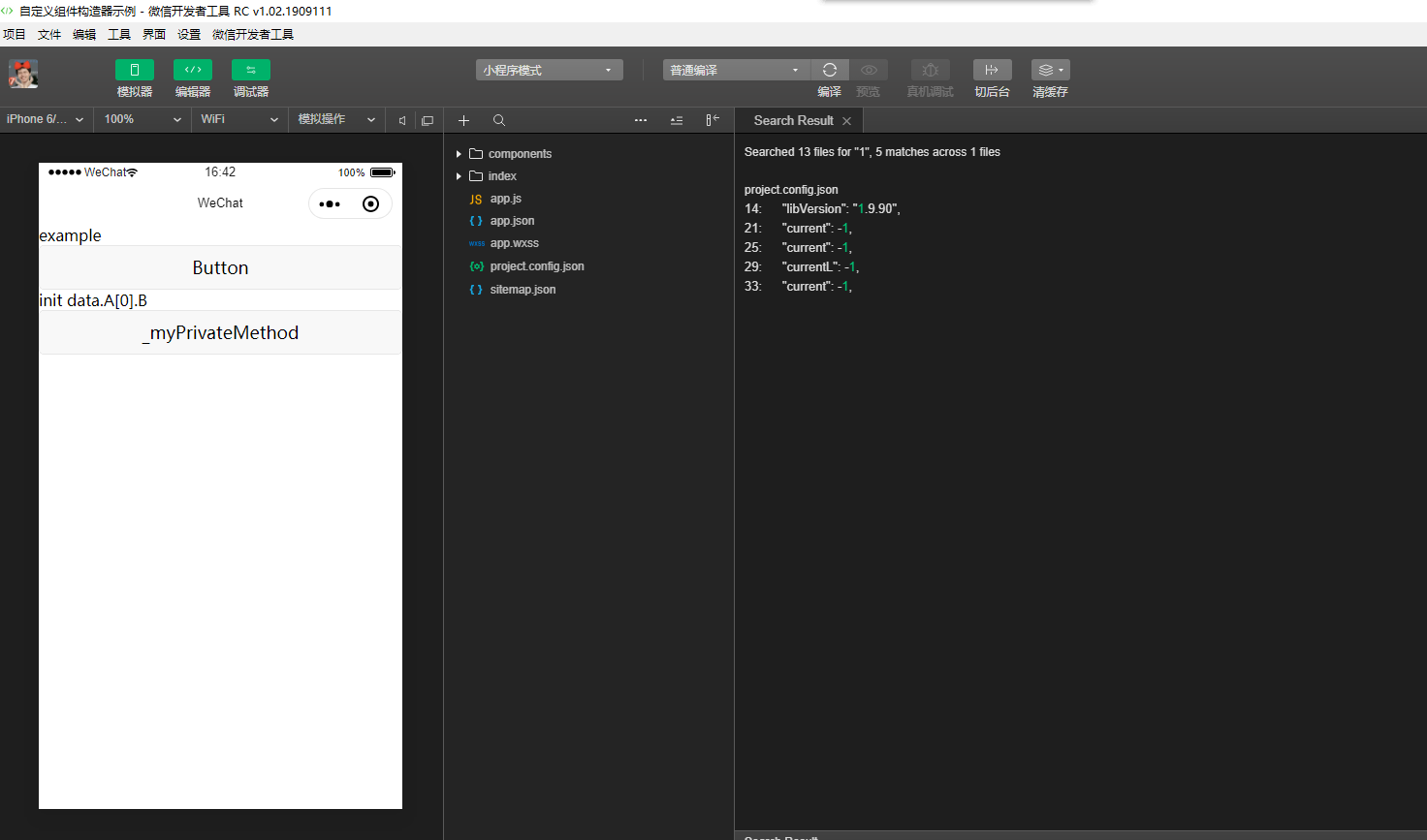The image size is (1427, 840).
Task: Click the project.config.json gear braces icon
Action: pos(476,266)
